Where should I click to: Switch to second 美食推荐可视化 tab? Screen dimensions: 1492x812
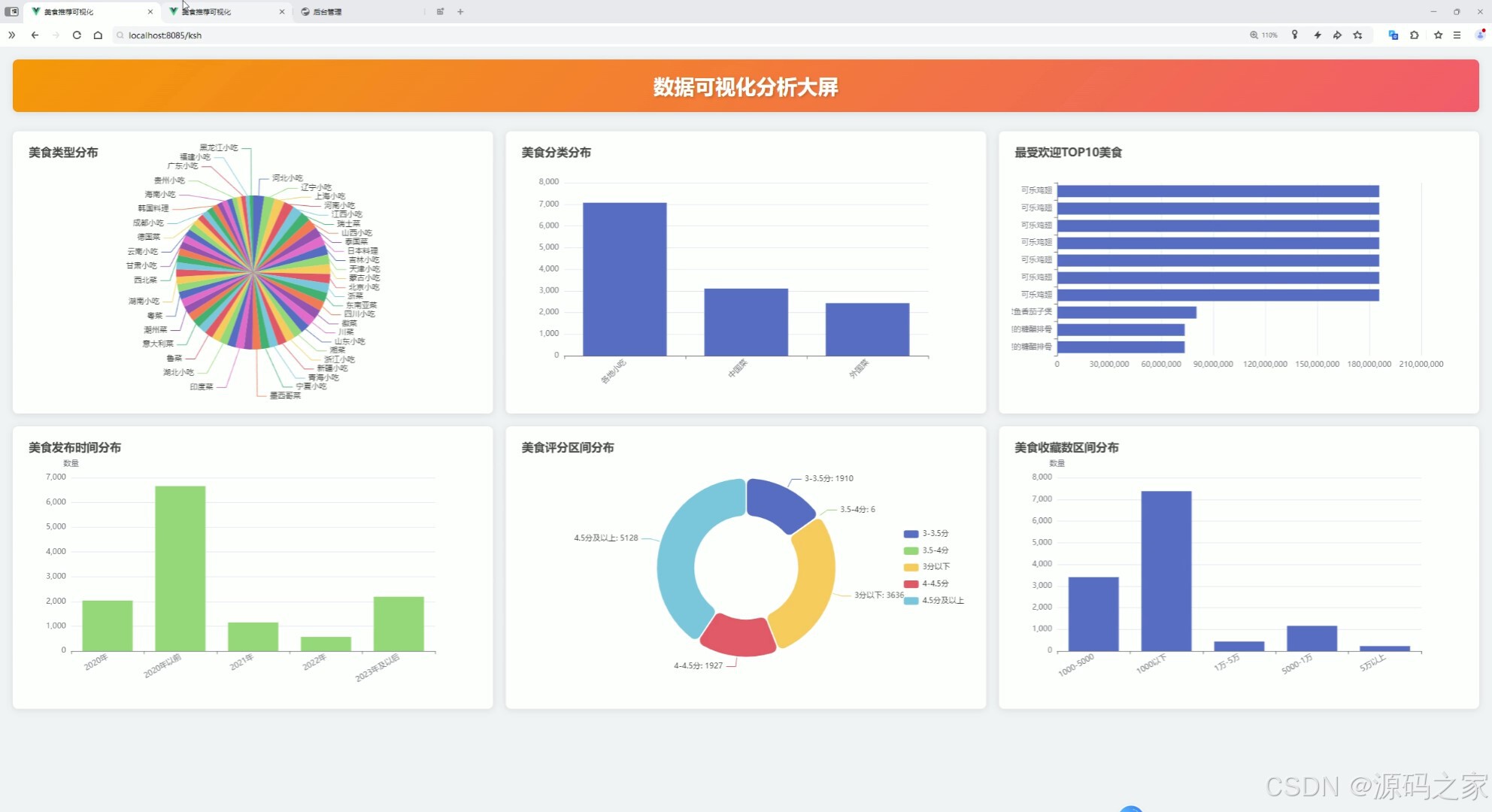click(207, 12)
